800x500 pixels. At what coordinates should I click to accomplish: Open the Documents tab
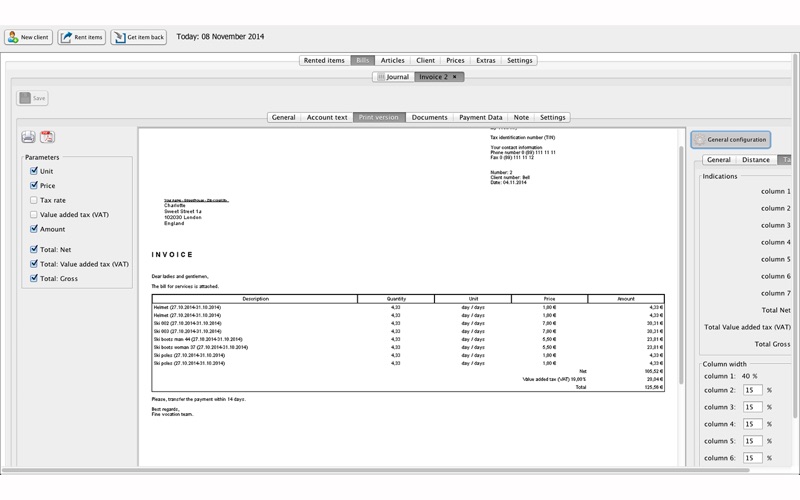(x=430, y=117)
